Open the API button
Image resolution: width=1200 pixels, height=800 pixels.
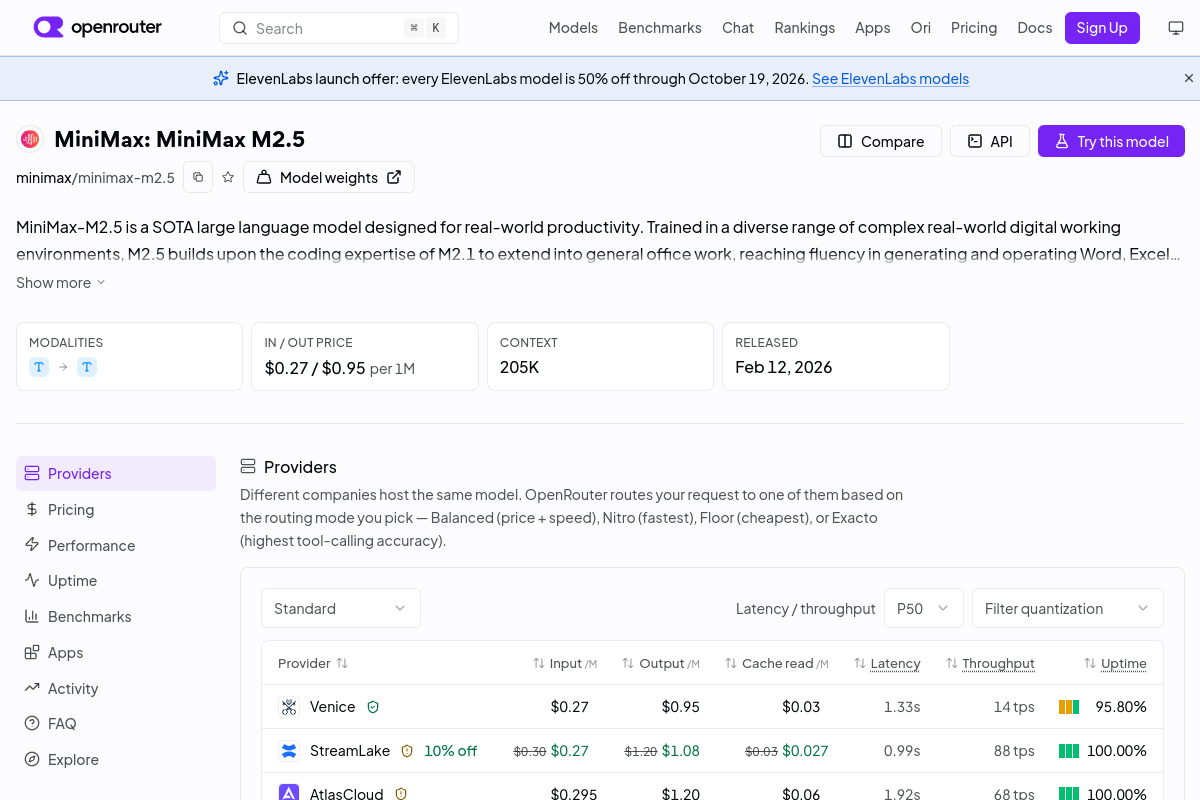[990, 141]
